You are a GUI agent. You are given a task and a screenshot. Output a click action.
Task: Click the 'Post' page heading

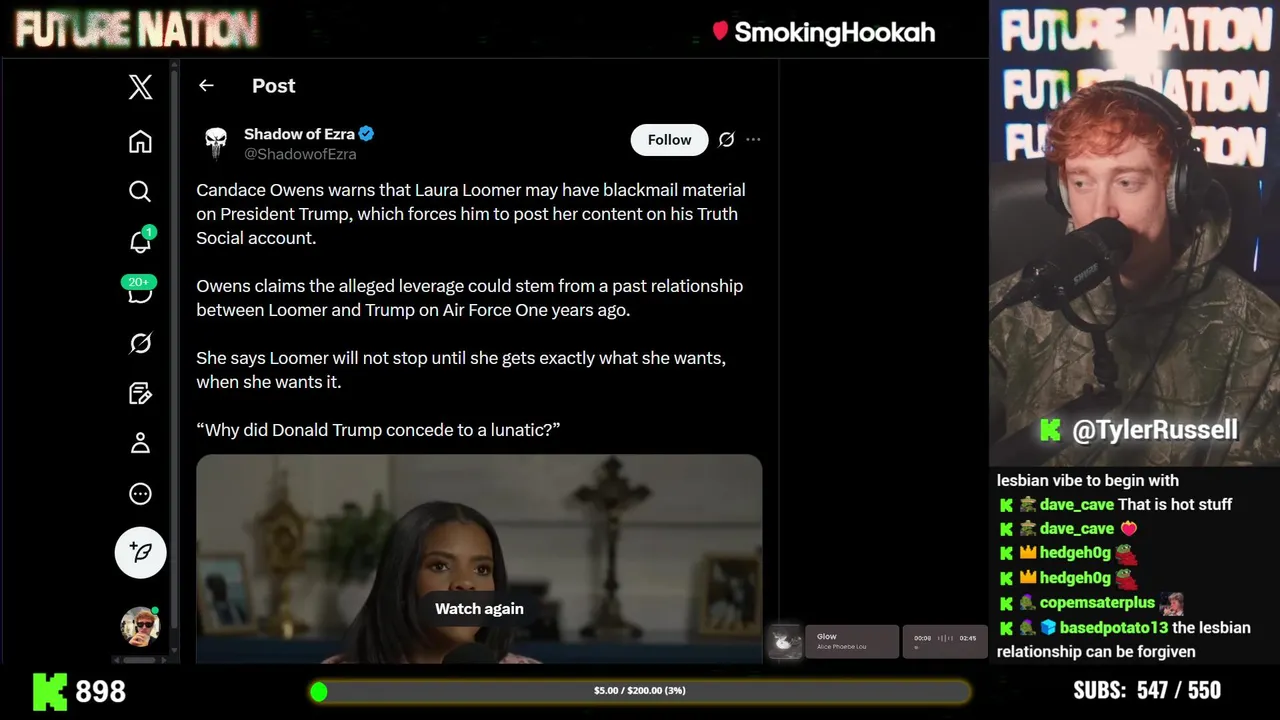tap(273, 86)
